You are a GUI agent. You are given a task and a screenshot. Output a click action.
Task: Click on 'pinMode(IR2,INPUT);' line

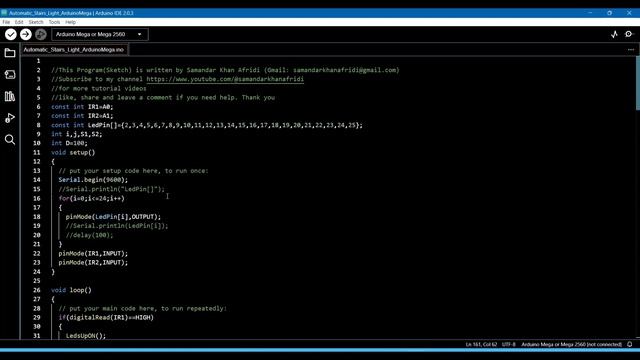point(93,263)
